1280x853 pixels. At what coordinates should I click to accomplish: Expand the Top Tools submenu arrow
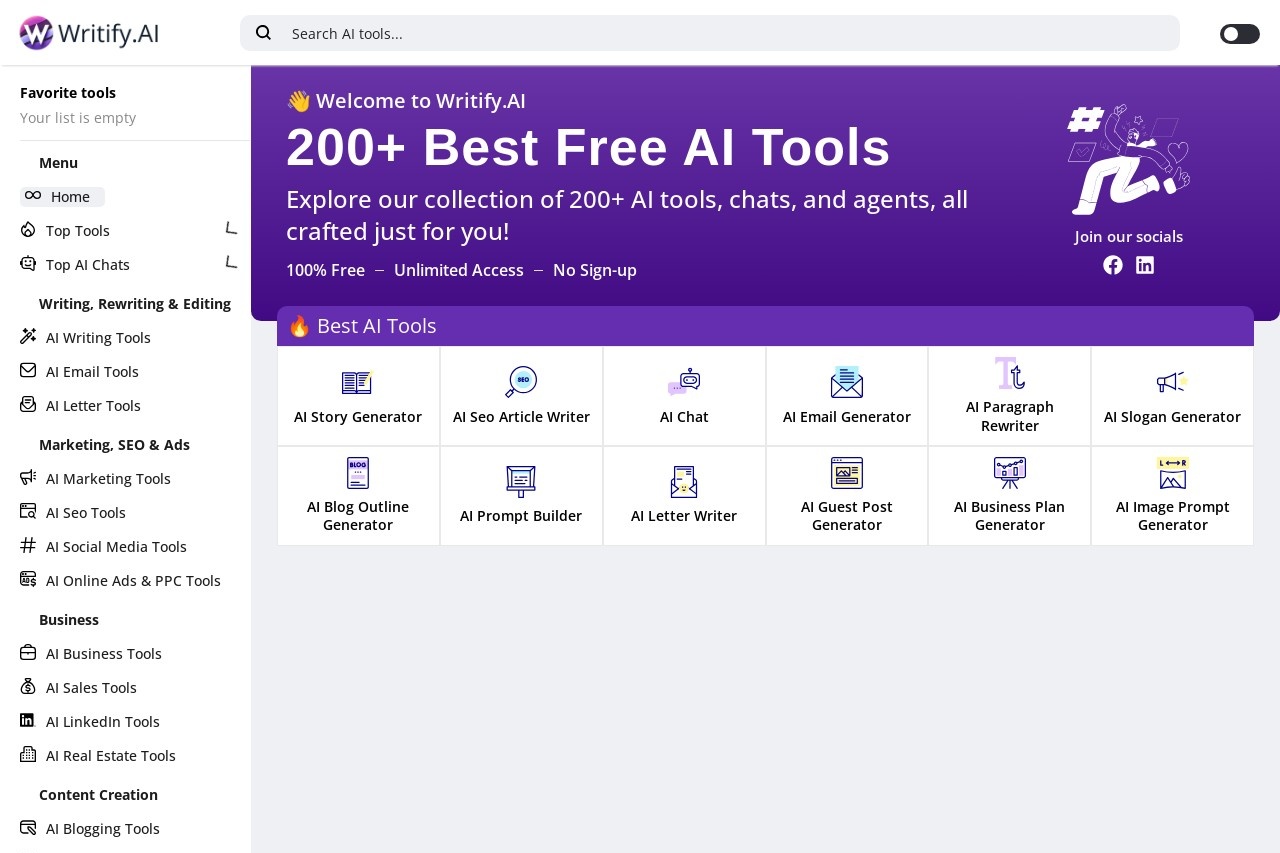pyautogui.click(x=232, y=228)
